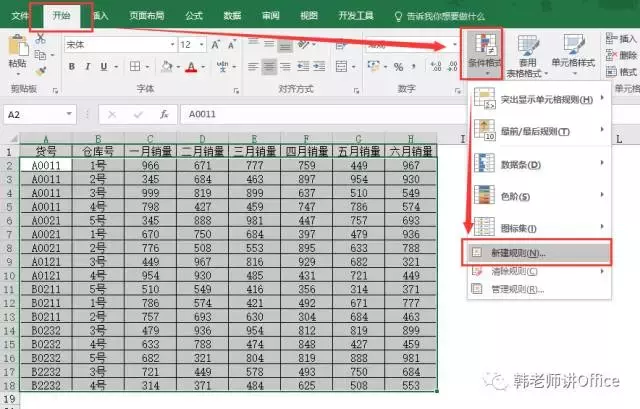The height and width of the screenshot is (409, 640).
Task: Toggle Italic formatting
Action: click(x=87, y=67)
